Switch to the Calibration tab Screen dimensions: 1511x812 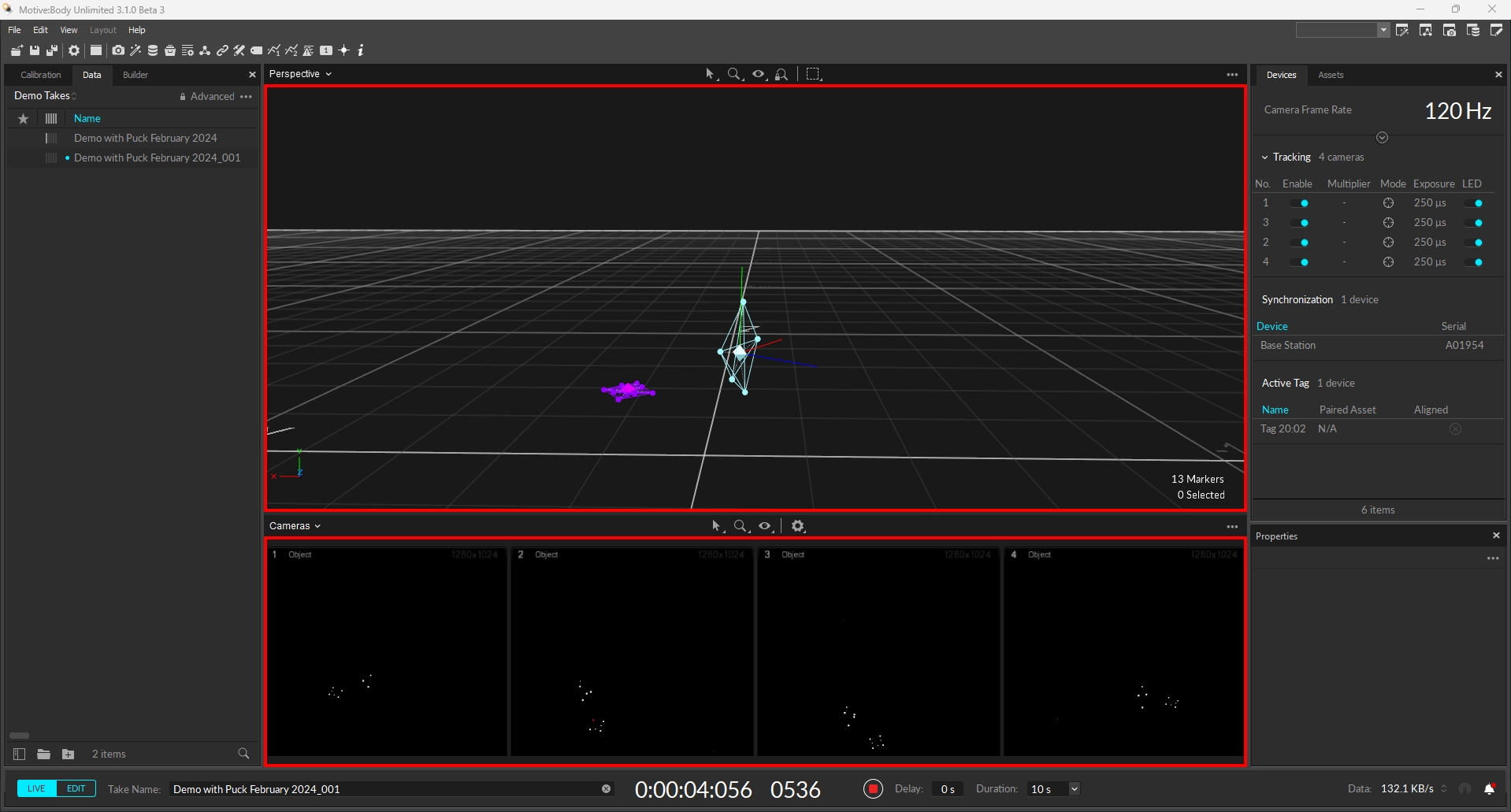(41, 75)
